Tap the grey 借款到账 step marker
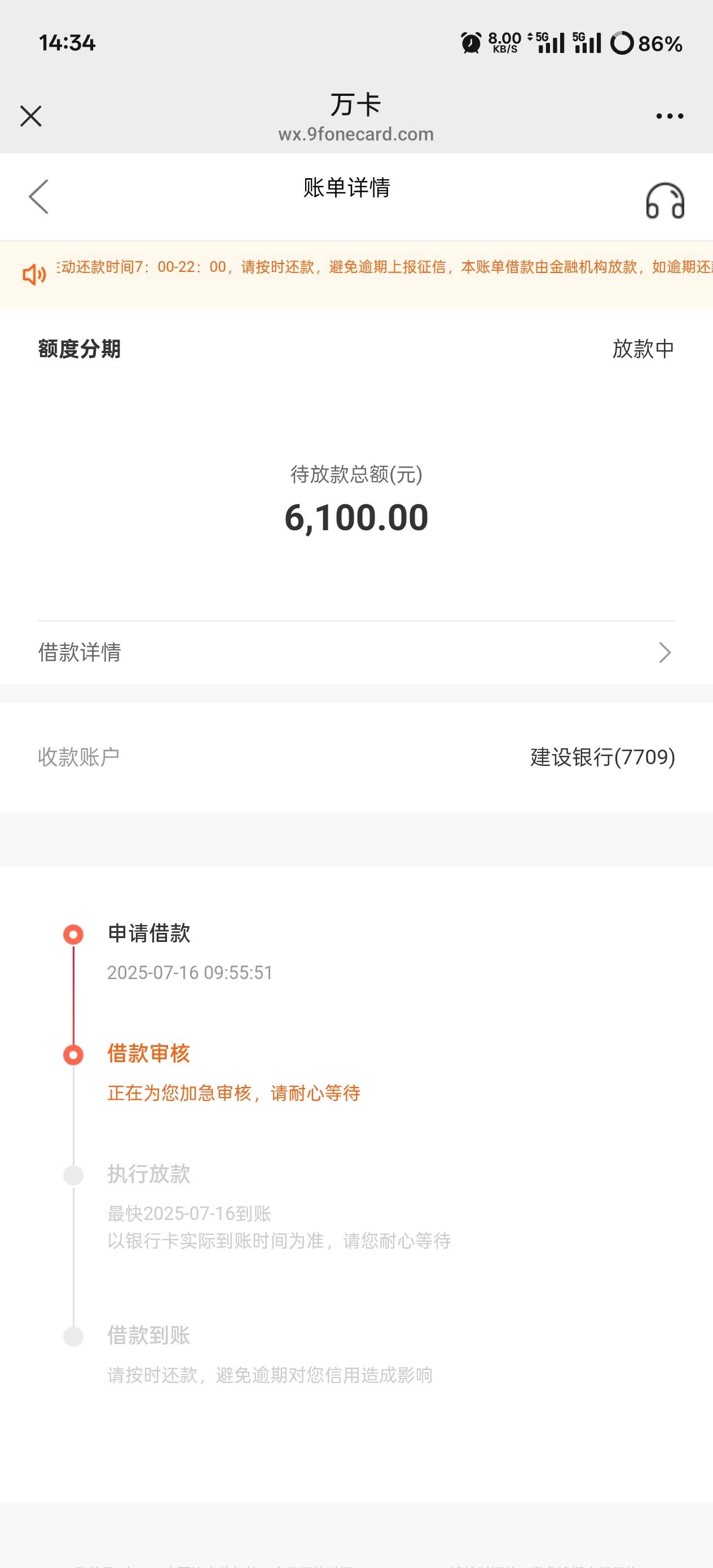 click(74, 1336)
